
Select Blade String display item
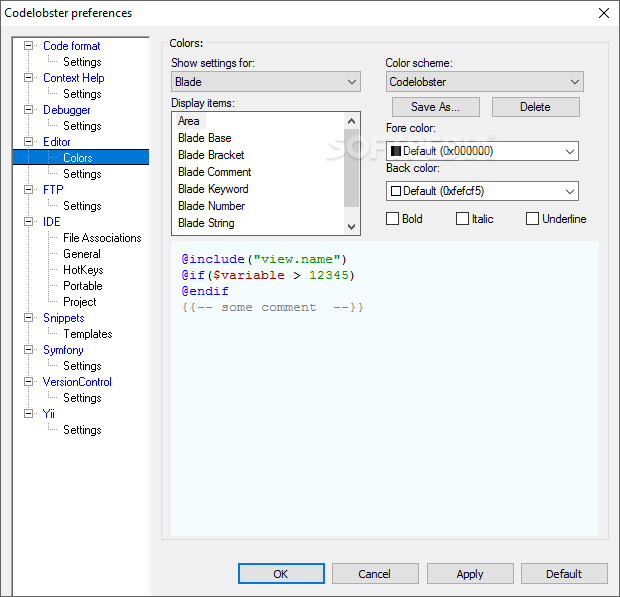pyautogui.click(x=206, y=223)
